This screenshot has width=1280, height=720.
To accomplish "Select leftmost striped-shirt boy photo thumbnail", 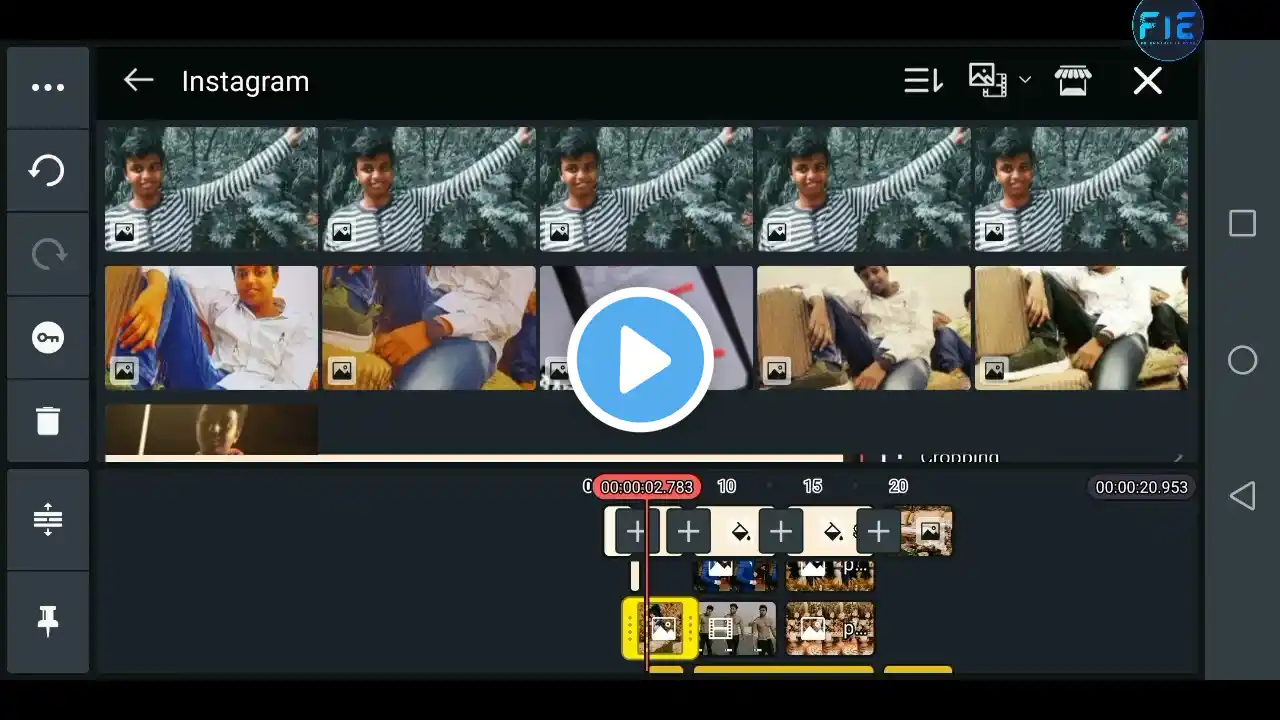I will click(x=211, y=189).
